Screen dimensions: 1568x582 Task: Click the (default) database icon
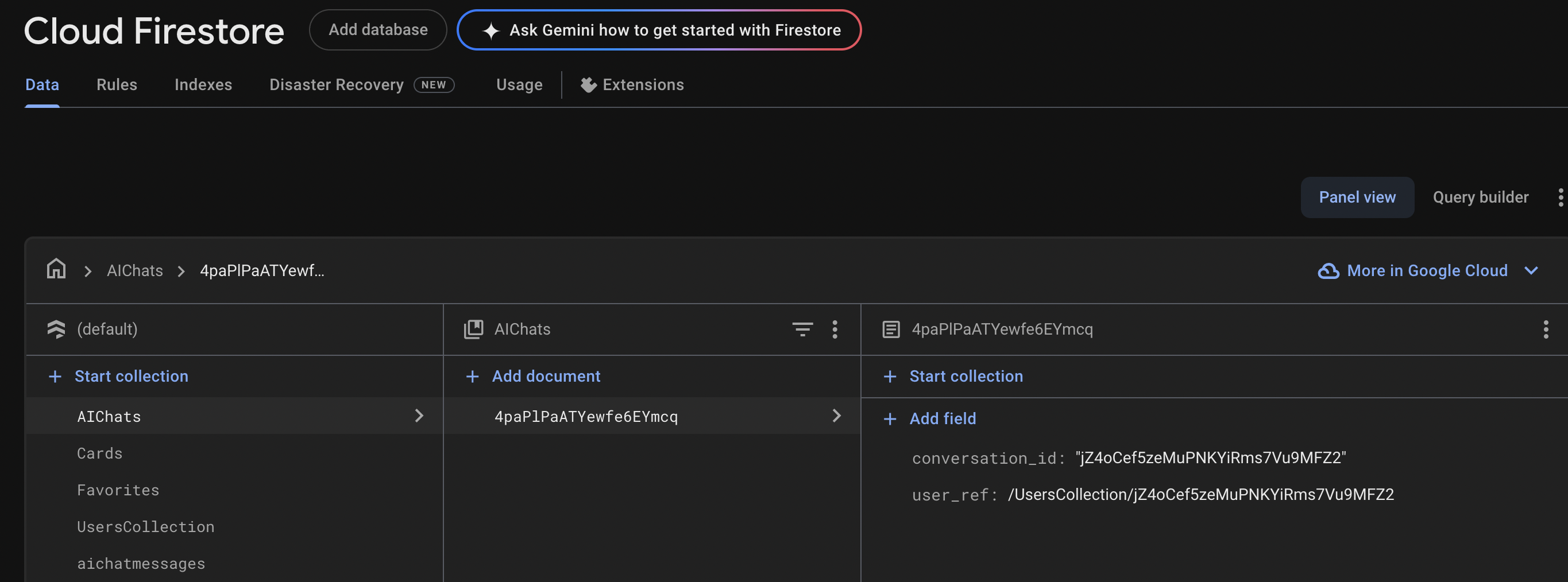56,329
